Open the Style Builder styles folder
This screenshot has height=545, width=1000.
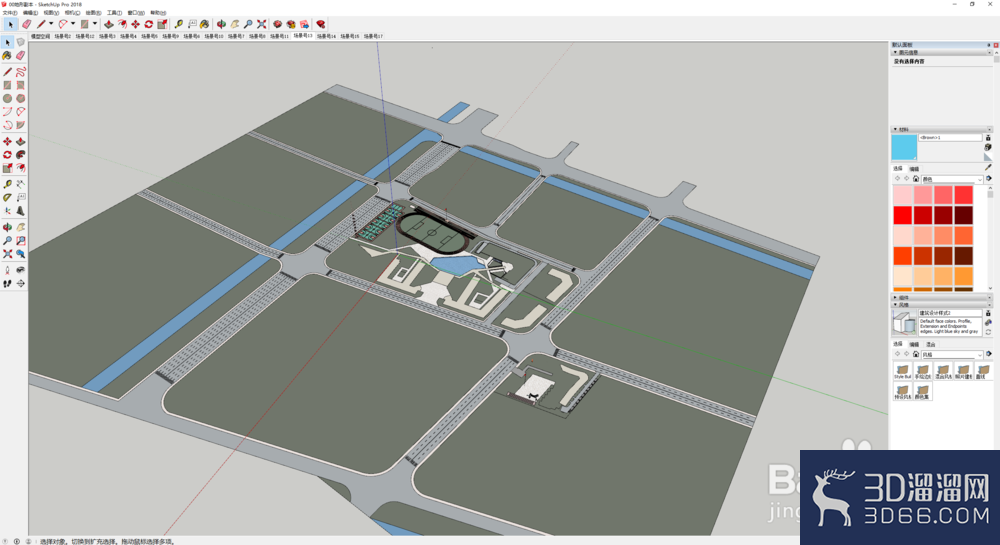pos(902,371)
